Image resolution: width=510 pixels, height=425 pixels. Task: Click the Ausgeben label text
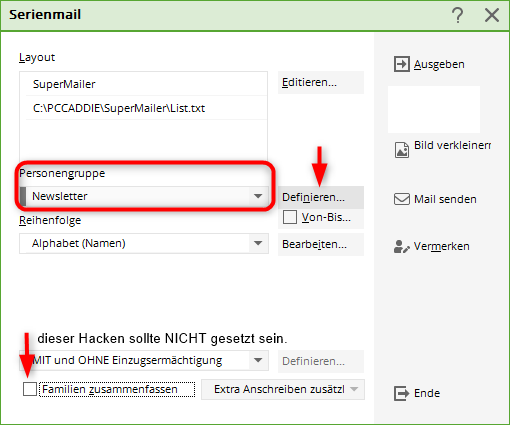439,64
